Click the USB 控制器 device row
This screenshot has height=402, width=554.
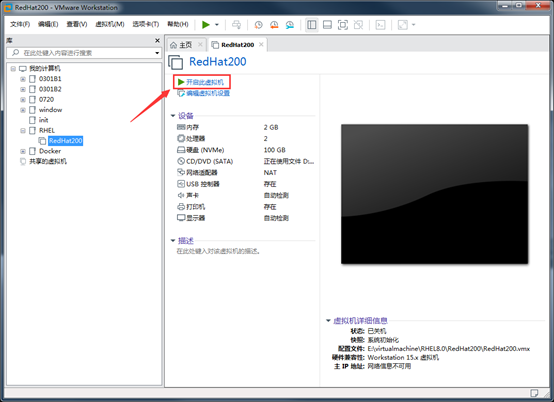coord(245,184)
